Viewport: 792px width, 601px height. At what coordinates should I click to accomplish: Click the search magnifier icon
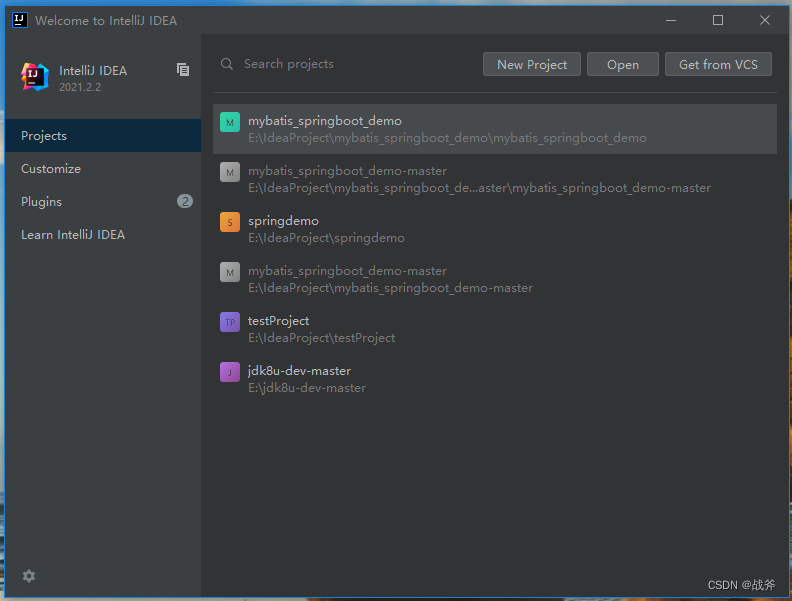(x=227, y=64)
